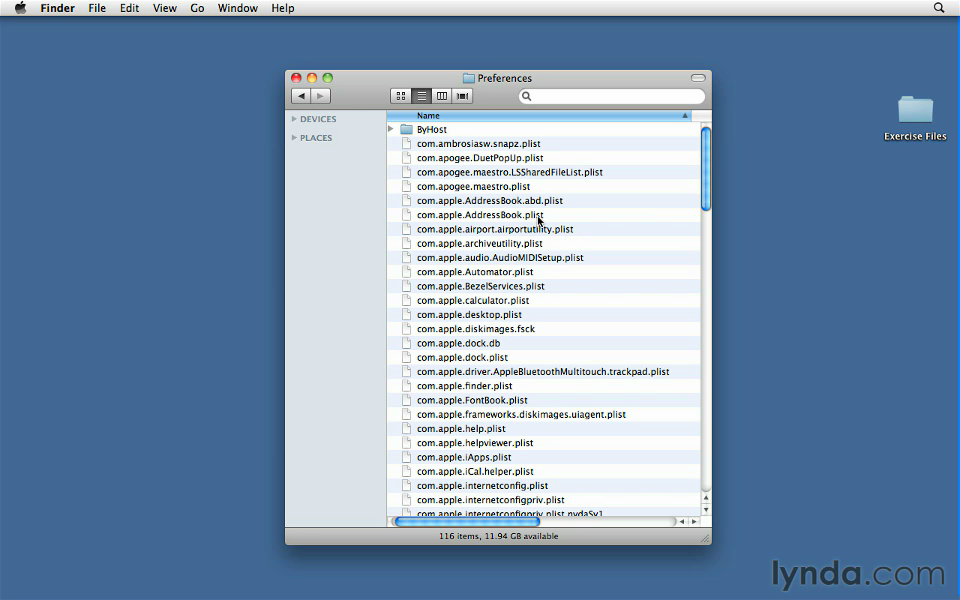
Task: Open the Finder menu
Action: click(58, 8)
